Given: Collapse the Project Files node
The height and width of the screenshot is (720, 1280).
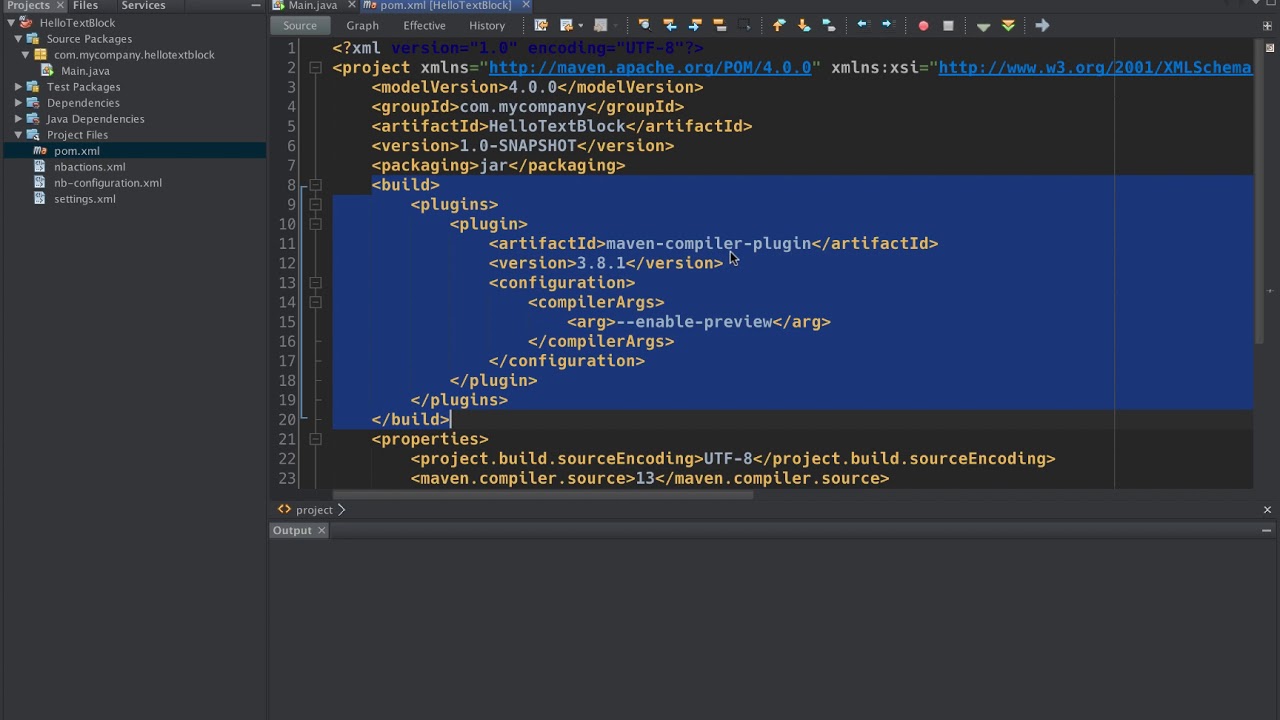Looking at the screenshot, I should click(19, 135).
